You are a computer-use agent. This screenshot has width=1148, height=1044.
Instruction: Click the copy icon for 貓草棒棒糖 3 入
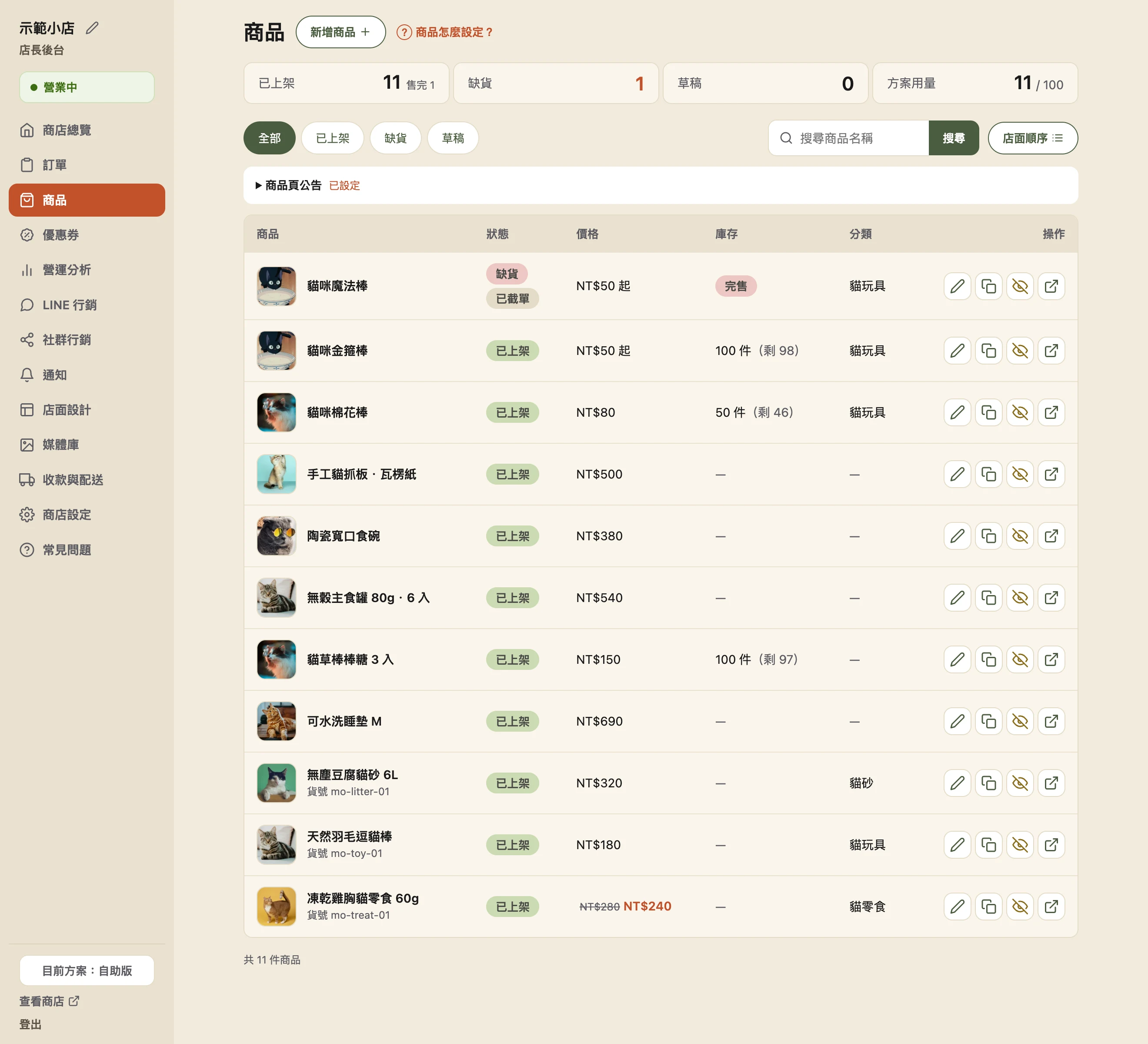988,659
